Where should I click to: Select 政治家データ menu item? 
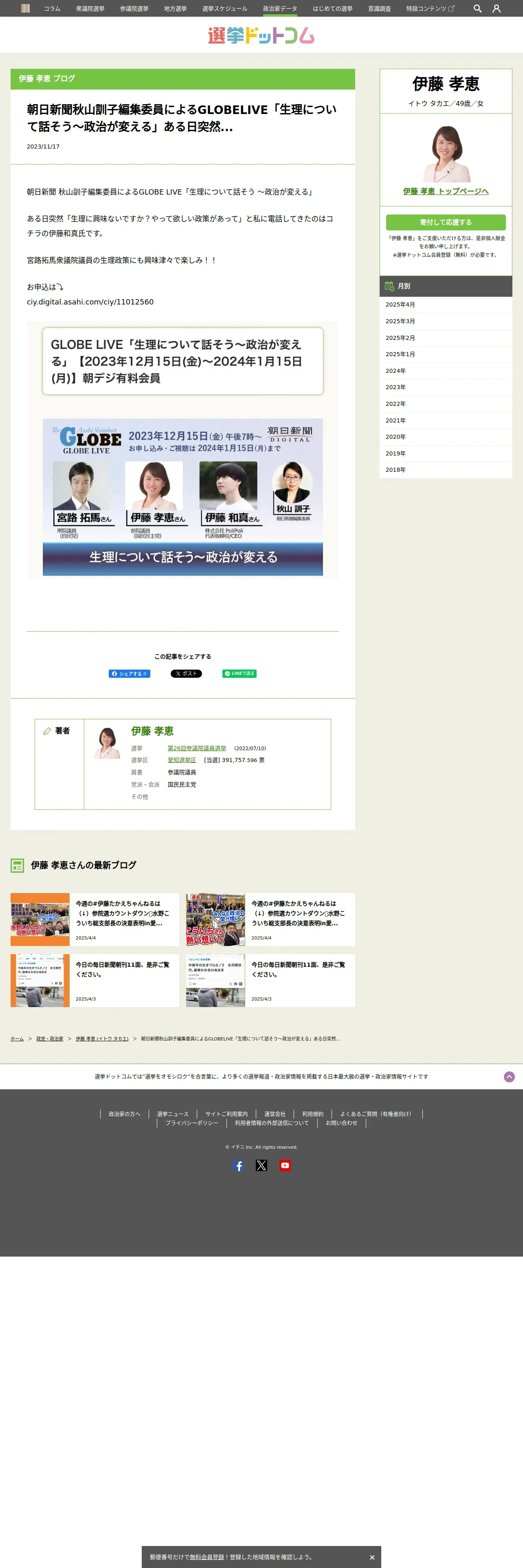pos(280,9)
